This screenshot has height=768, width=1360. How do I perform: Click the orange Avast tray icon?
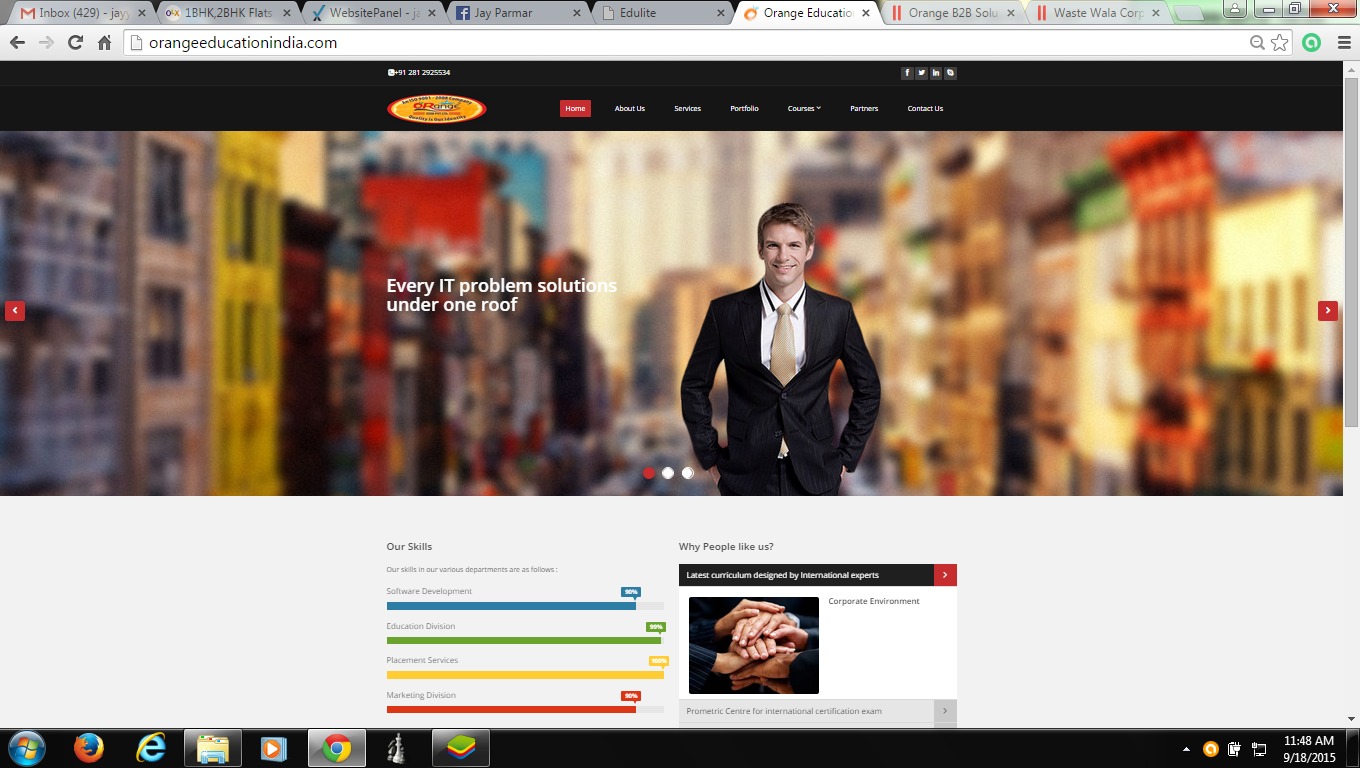click(1211, 748)
